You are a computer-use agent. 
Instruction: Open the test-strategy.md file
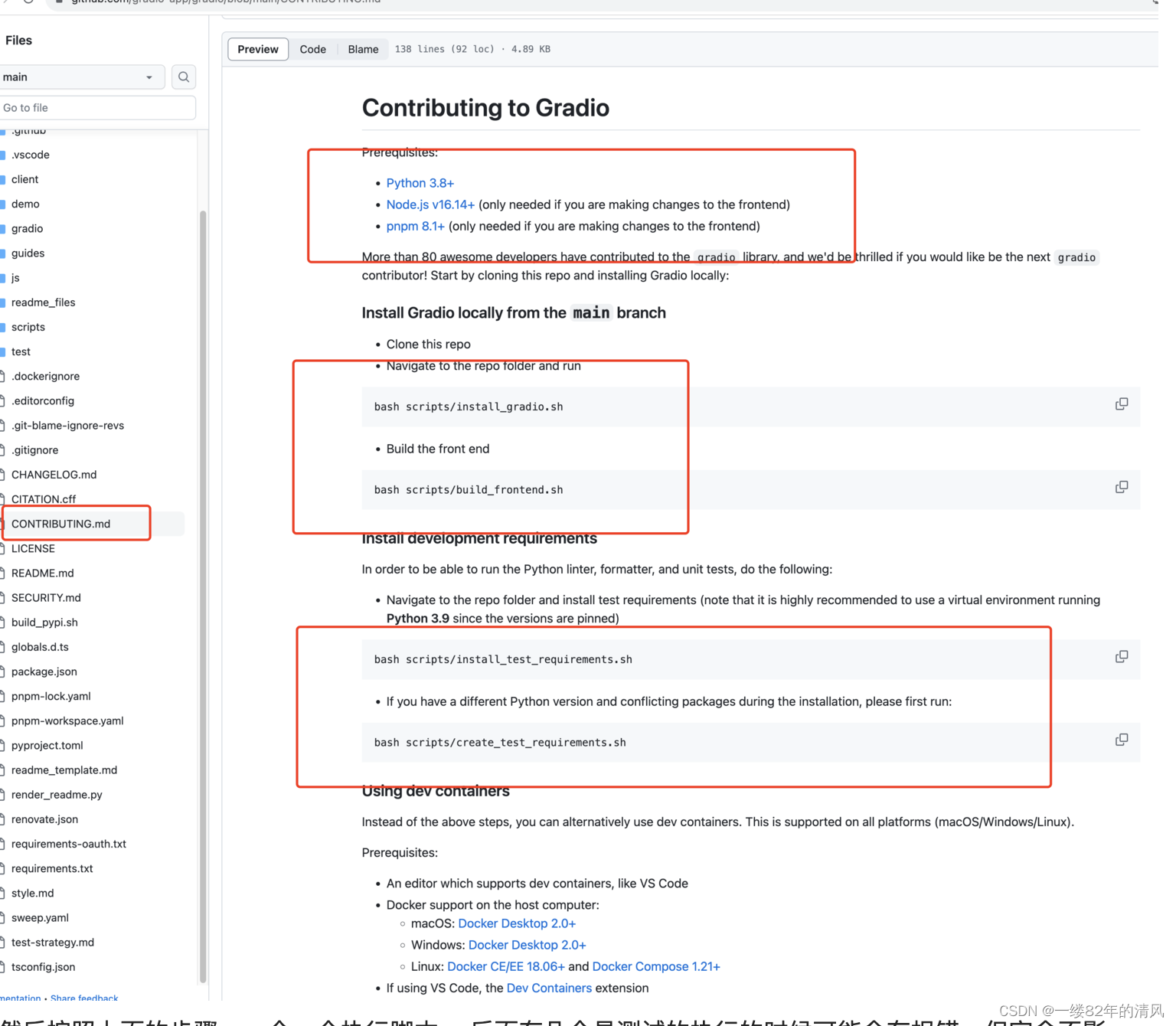pos(53,942)
